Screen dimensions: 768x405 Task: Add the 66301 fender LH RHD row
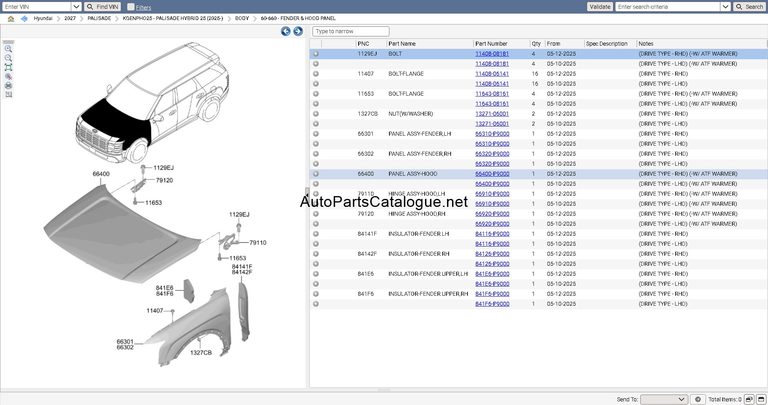(x=316, y=134)
